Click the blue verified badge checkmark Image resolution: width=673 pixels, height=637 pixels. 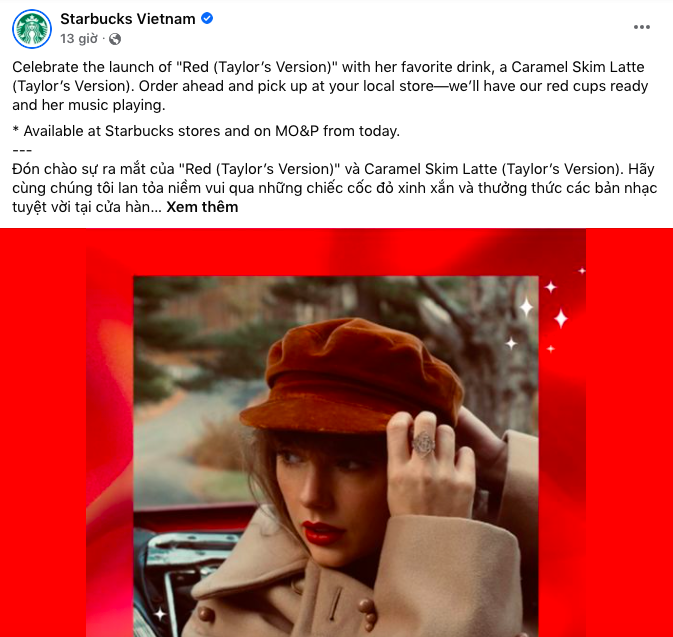[x=207, y=18]
